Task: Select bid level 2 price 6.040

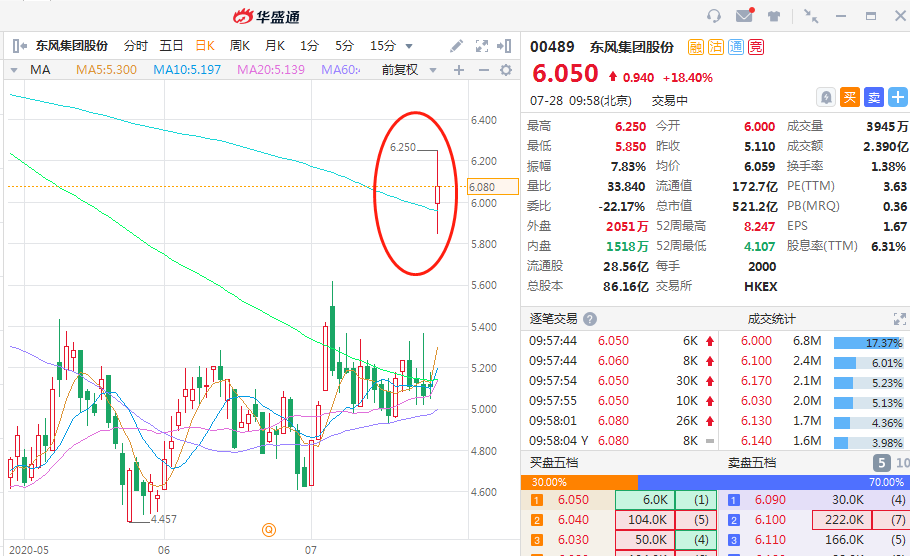Action: pos(573,519)
